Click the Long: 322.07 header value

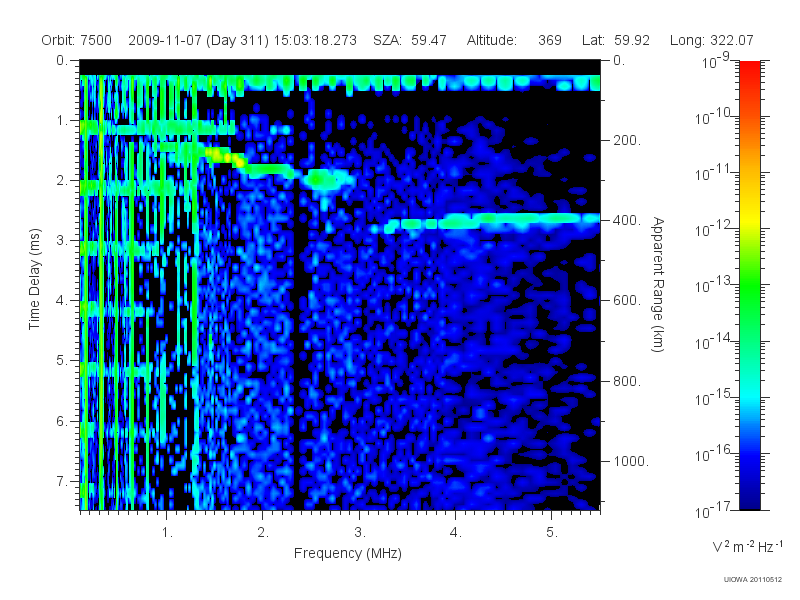[711, 40]
